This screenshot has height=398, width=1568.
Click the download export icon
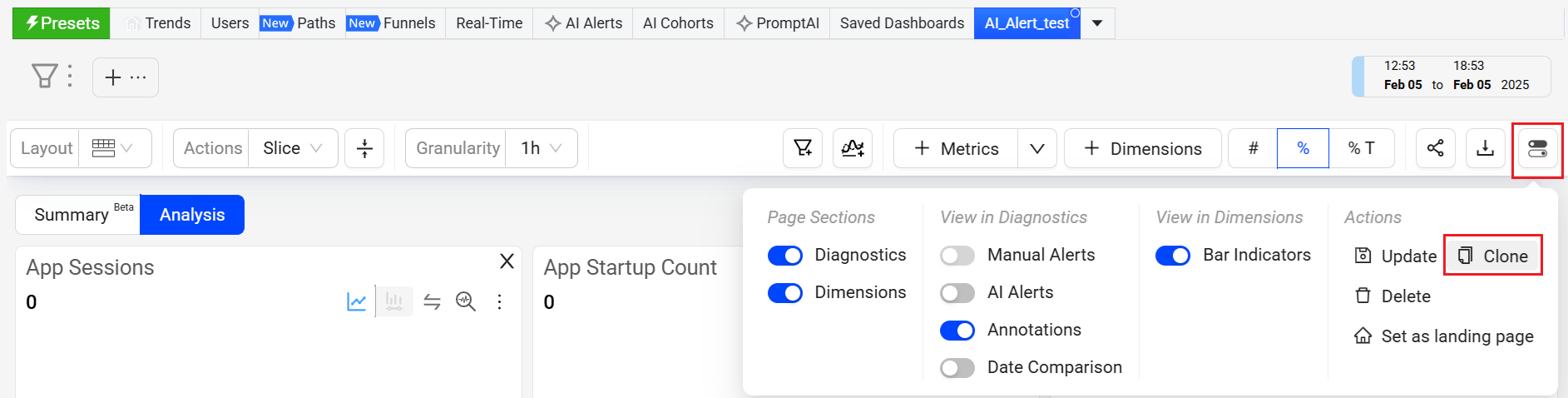tap(1485, 148)
